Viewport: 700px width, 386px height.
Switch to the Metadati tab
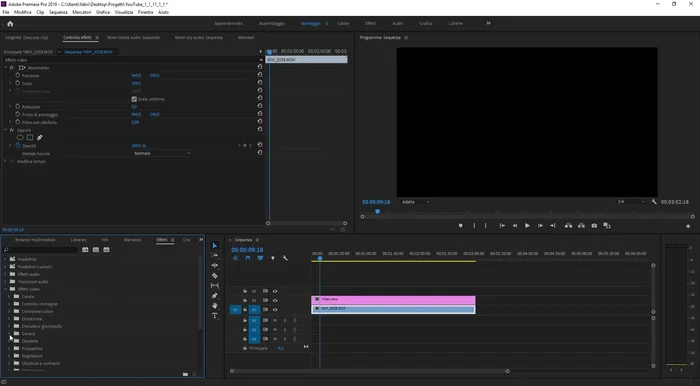[246, 37]
